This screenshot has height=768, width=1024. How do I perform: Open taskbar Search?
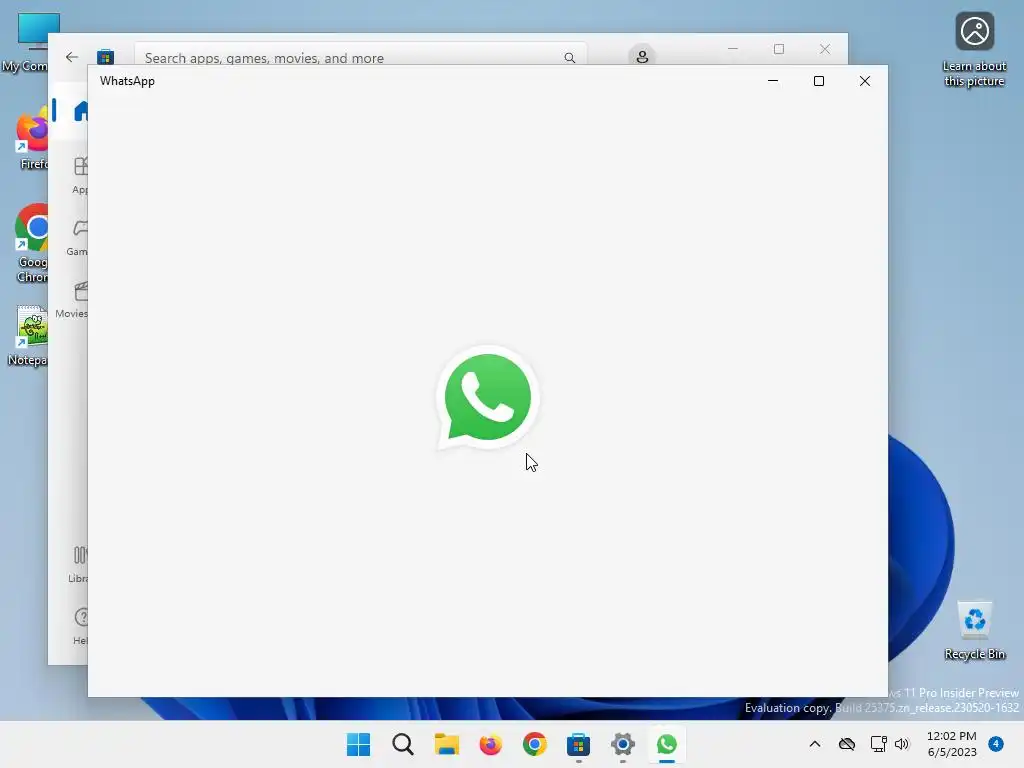click(403, 744)
